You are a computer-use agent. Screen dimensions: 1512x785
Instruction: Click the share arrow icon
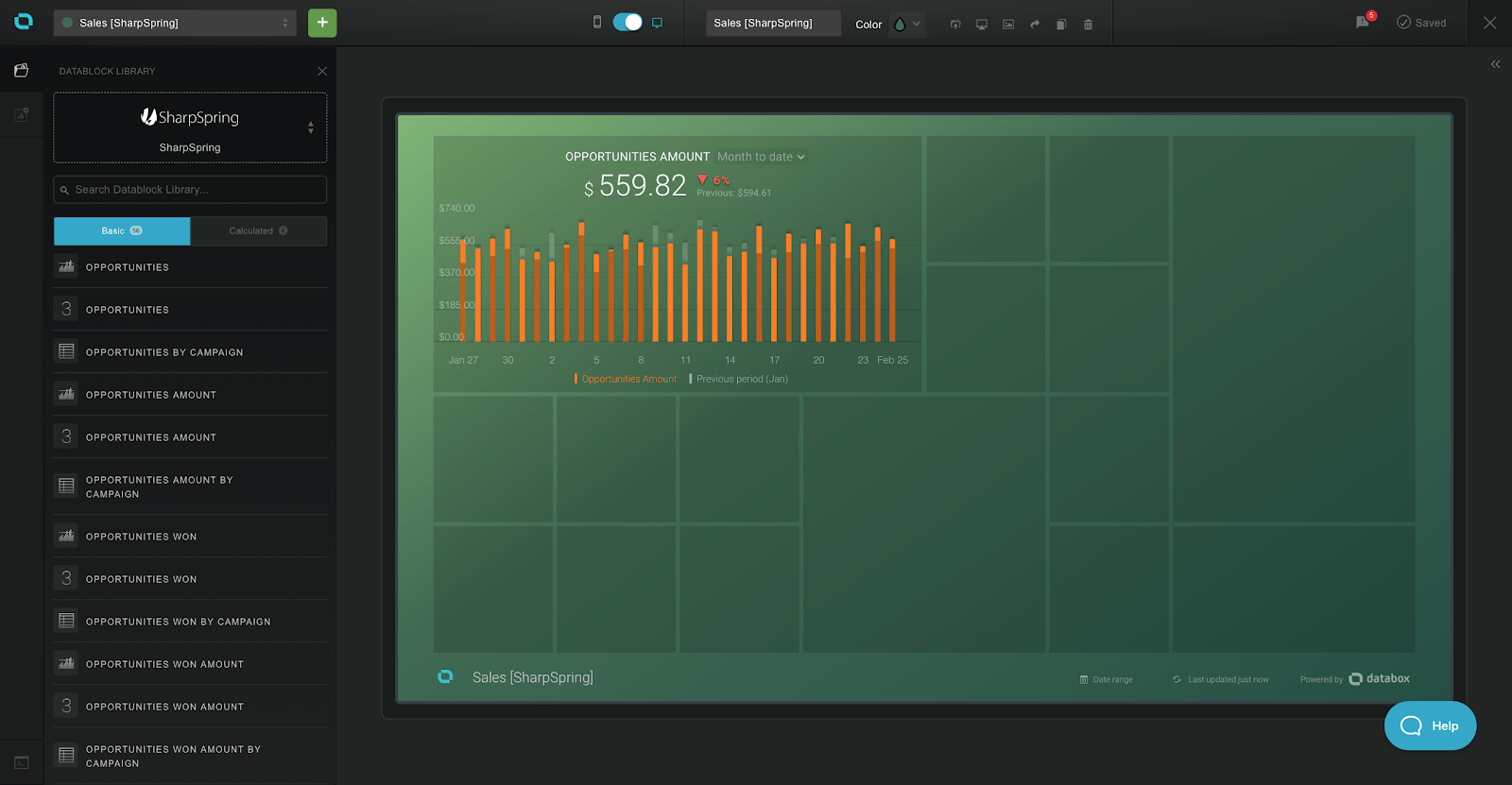coord(1035,25)
